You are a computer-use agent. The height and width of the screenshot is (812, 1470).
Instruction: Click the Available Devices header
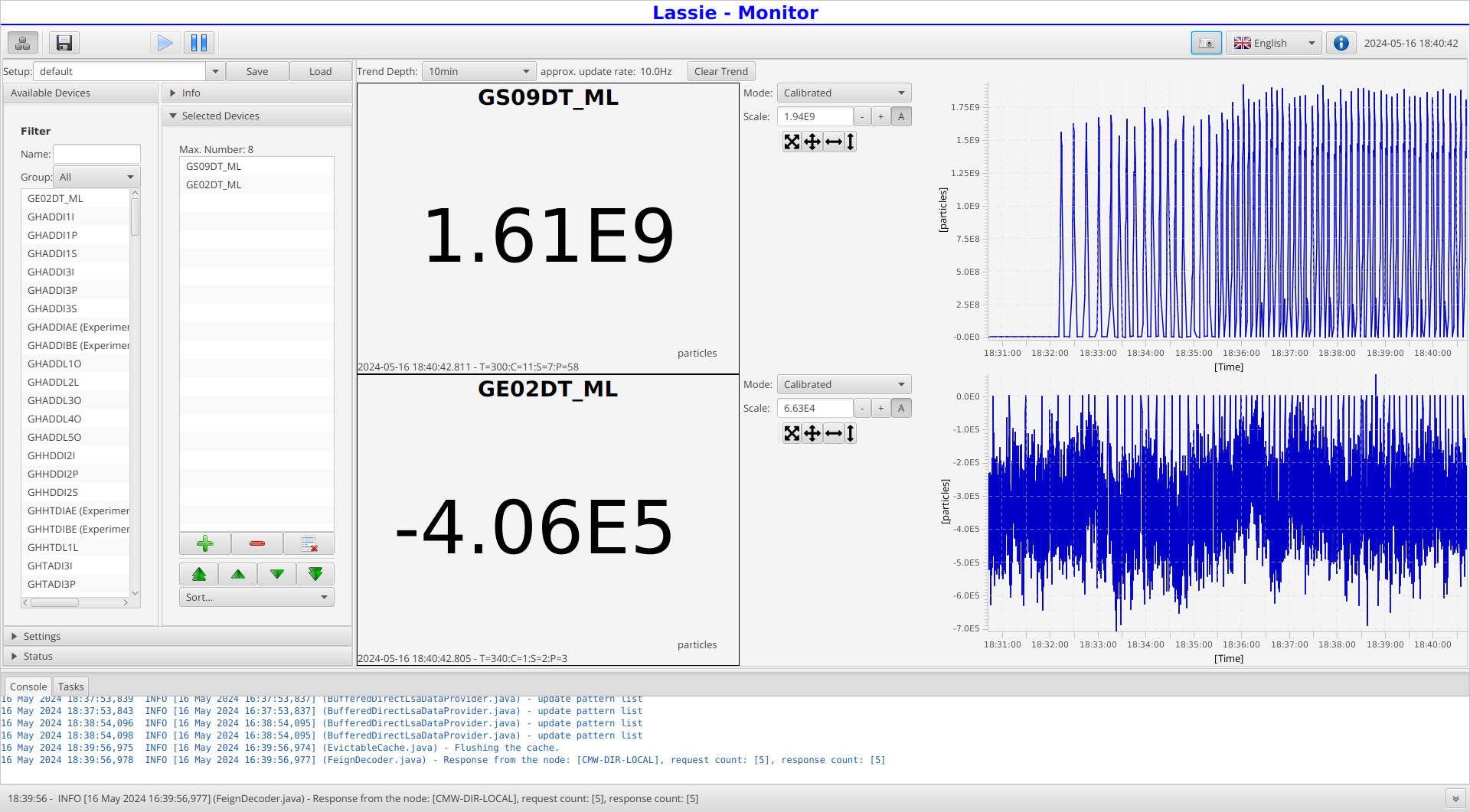pyautogui.click(x=80, y=93)
